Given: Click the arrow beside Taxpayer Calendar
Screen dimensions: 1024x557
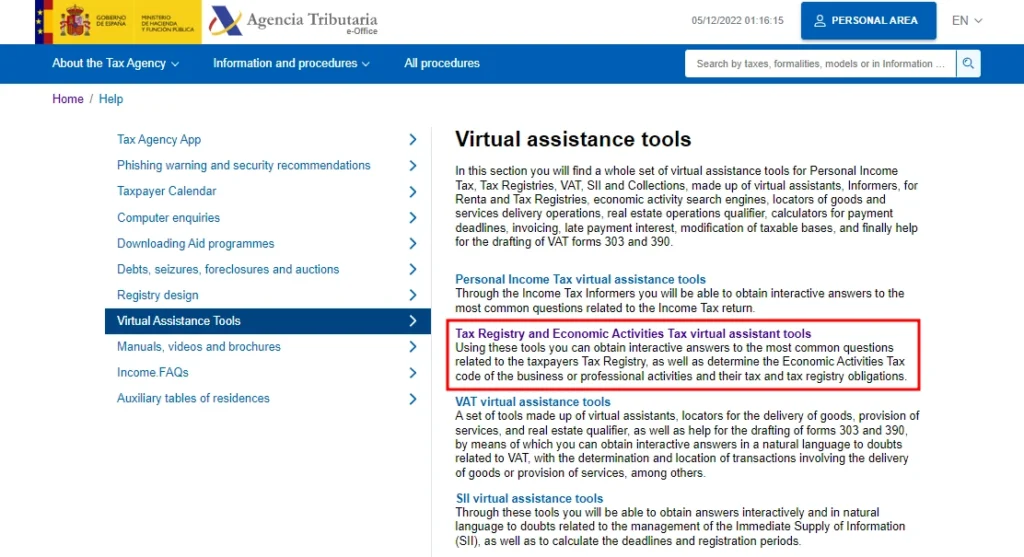Looking at the screenshot, I should [x=412, y=192].
